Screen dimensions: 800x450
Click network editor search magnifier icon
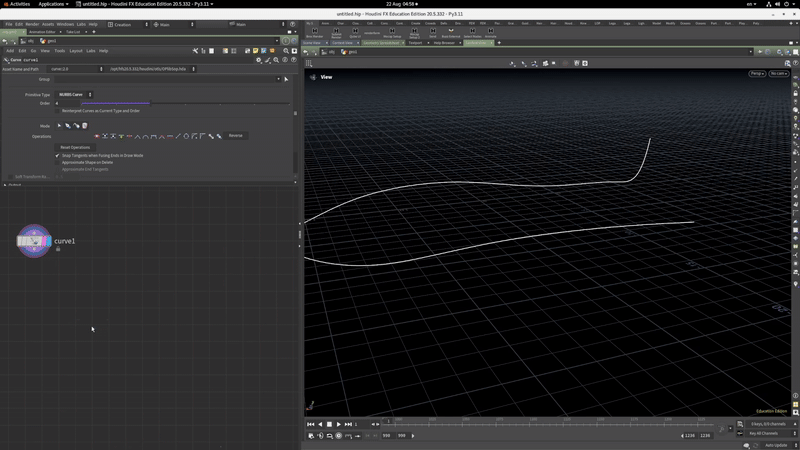tap(286, 51)
